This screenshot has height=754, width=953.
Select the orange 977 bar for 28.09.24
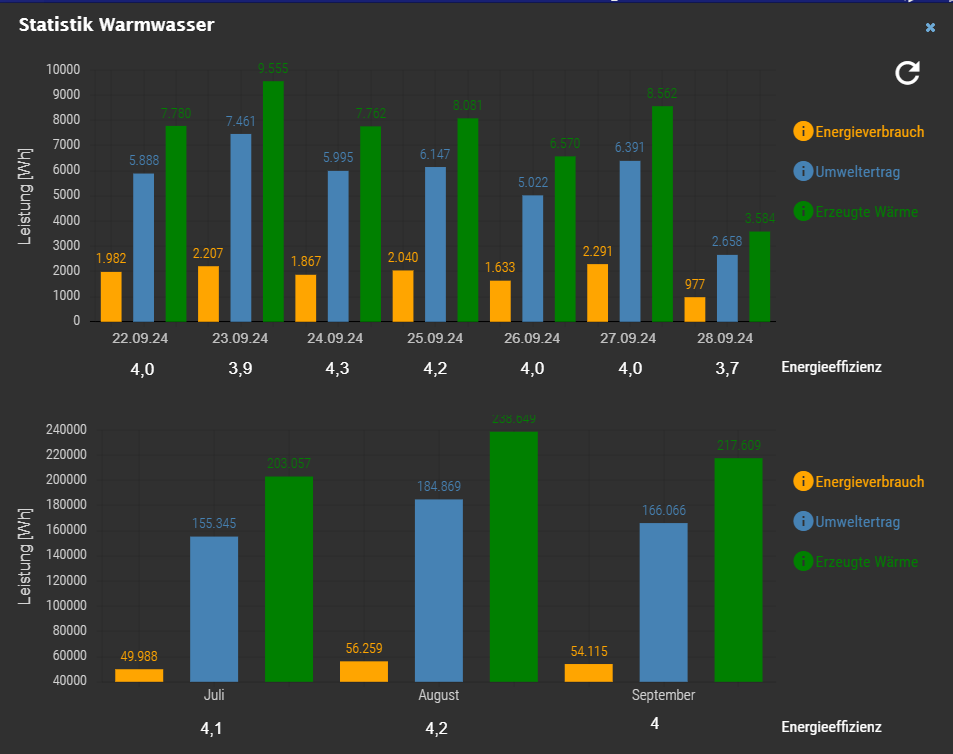[x=695, y=309]
